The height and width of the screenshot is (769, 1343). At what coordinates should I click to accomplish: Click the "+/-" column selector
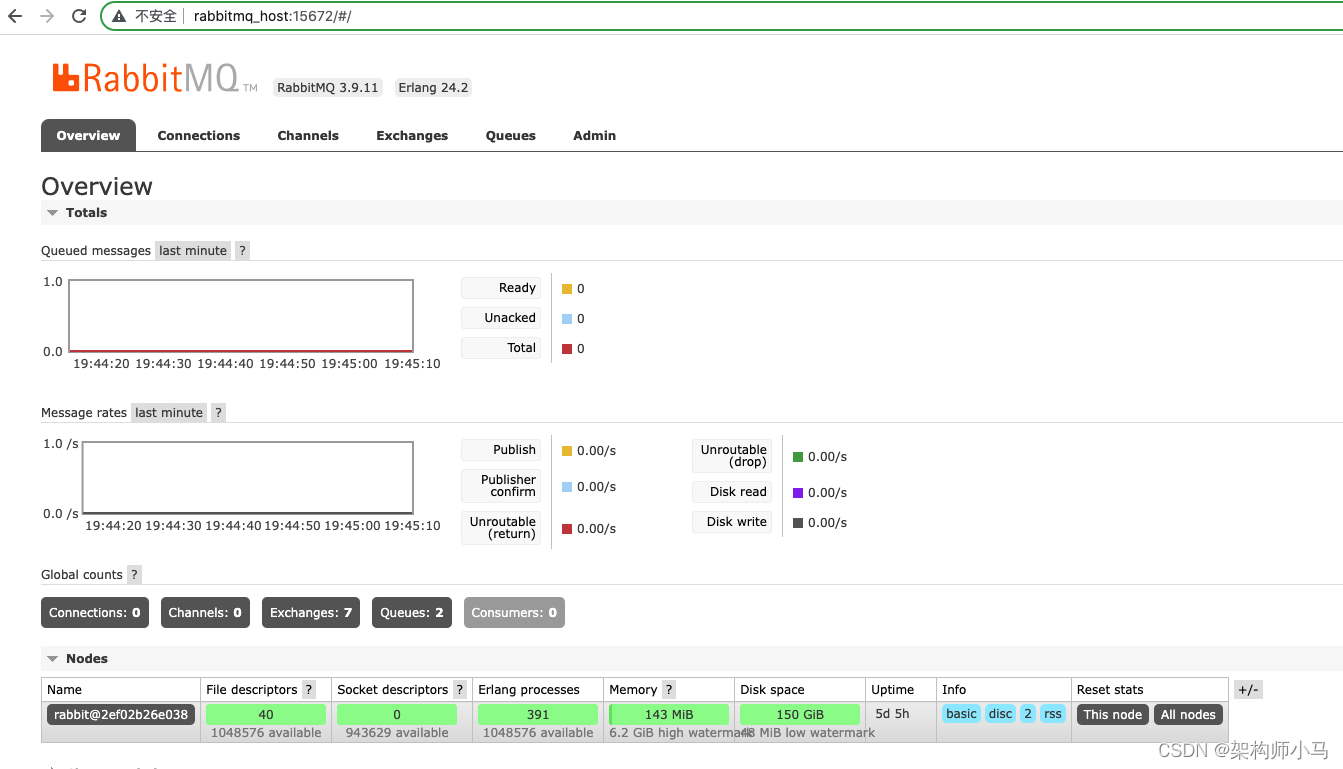point(1248,689)
